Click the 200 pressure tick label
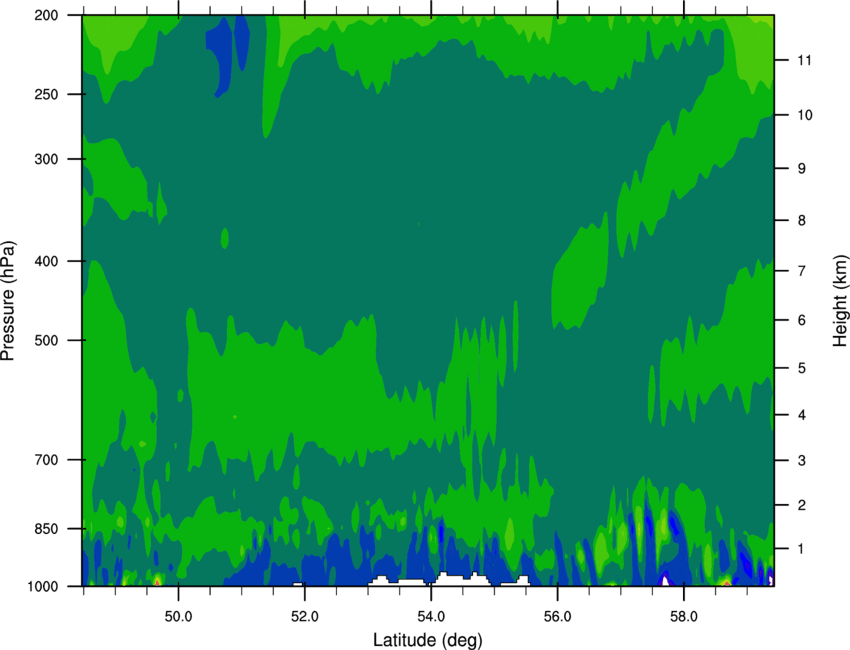The width and height of the screenshot is (850, 650). tap(46, 15)
